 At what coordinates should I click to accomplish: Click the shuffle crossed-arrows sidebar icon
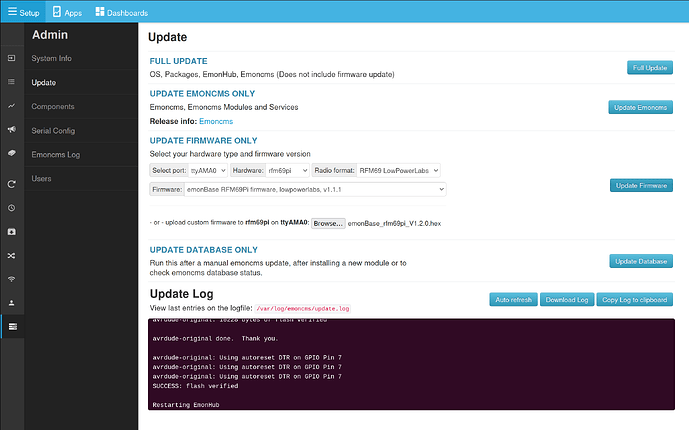click(x=12, y=255)
